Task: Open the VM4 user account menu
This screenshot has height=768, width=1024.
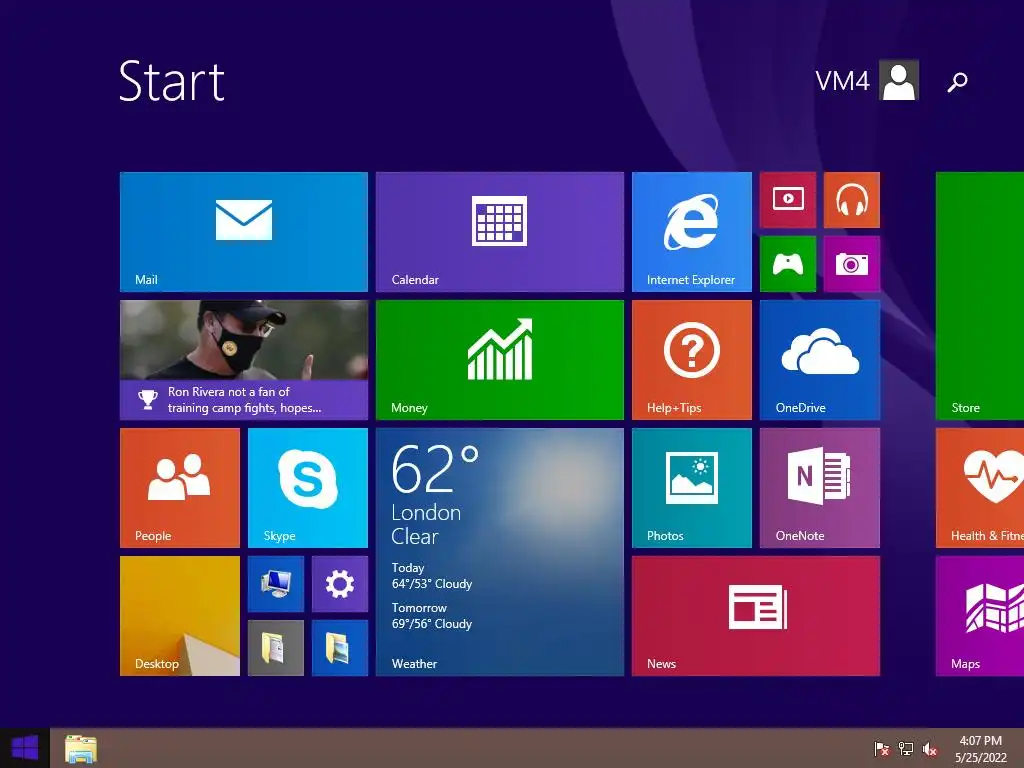Action: tap(867, 80)
